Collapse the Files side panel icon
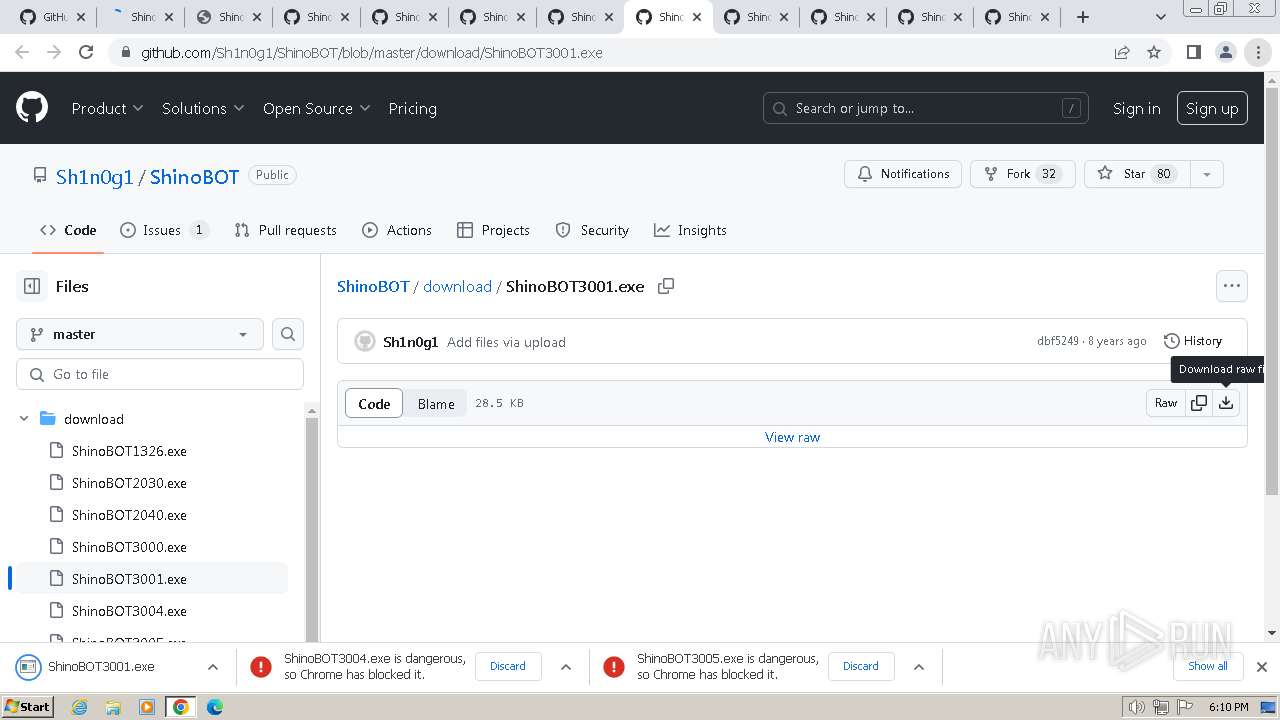The width and height of the screenshot is (1280, 720). point(32,286)
